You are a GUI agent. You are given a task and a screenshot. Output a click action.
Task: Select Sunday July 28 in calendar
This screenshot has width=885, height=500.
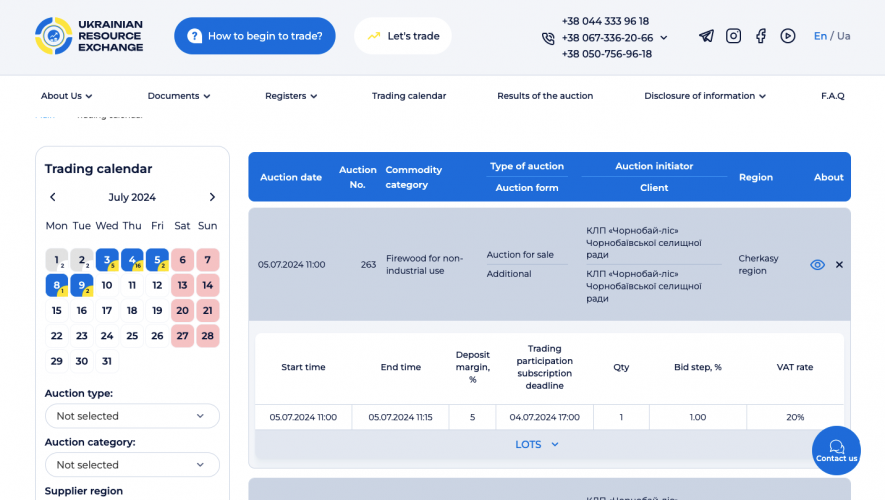(x=208, y=336)
